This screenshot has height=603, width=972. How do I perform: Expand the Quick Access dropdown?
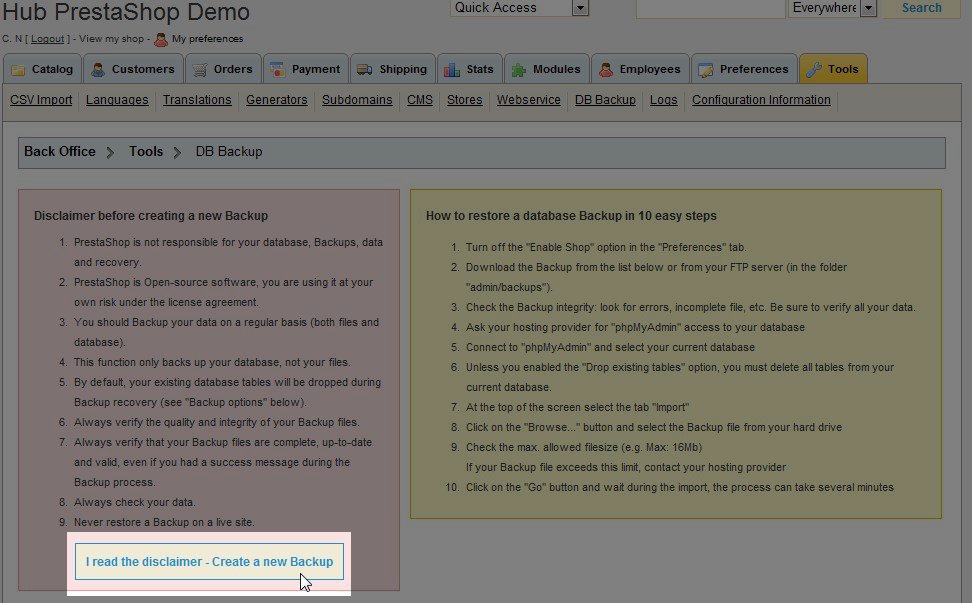pos(580,8)
